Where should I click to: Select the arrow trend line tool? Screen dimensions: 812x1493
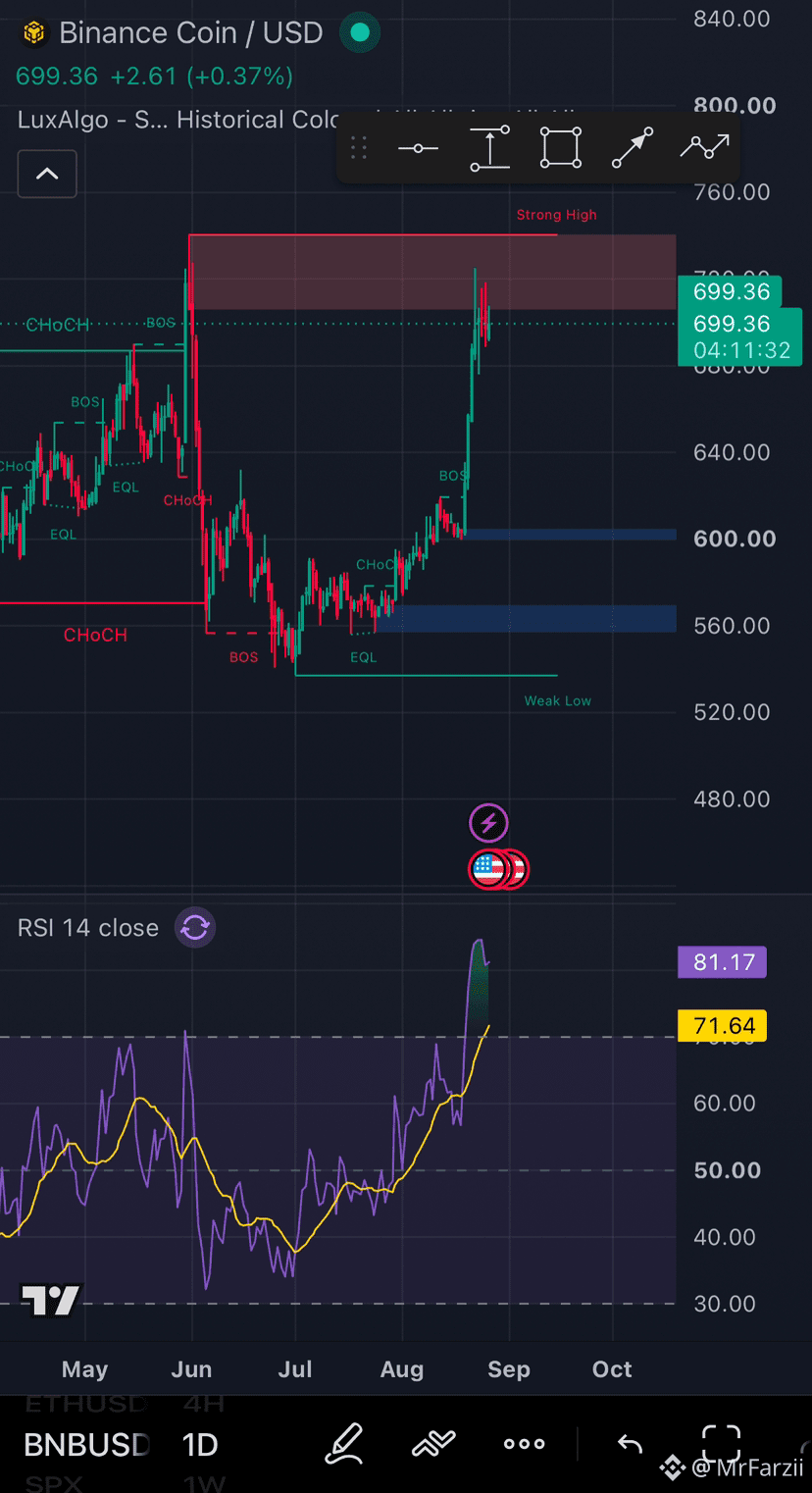click(633, 148)
